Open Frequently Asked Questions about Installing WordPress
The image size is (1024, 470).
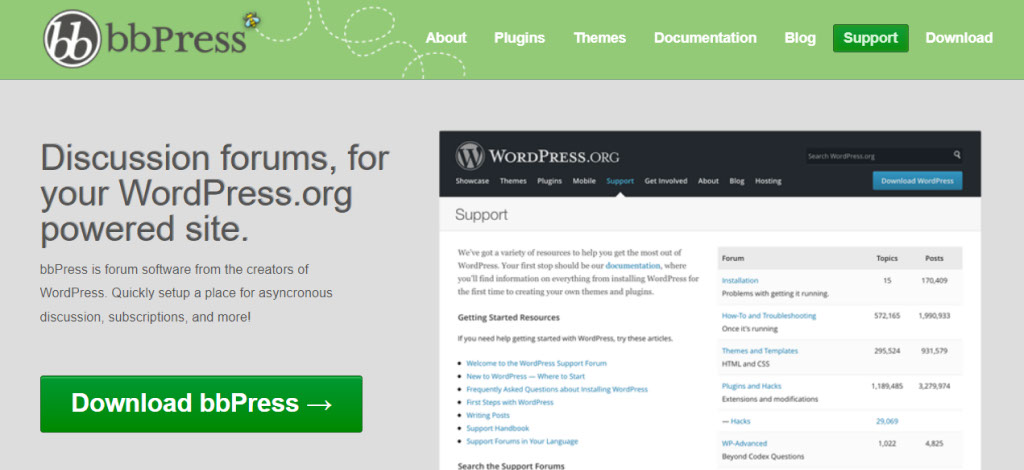[557, 389]
